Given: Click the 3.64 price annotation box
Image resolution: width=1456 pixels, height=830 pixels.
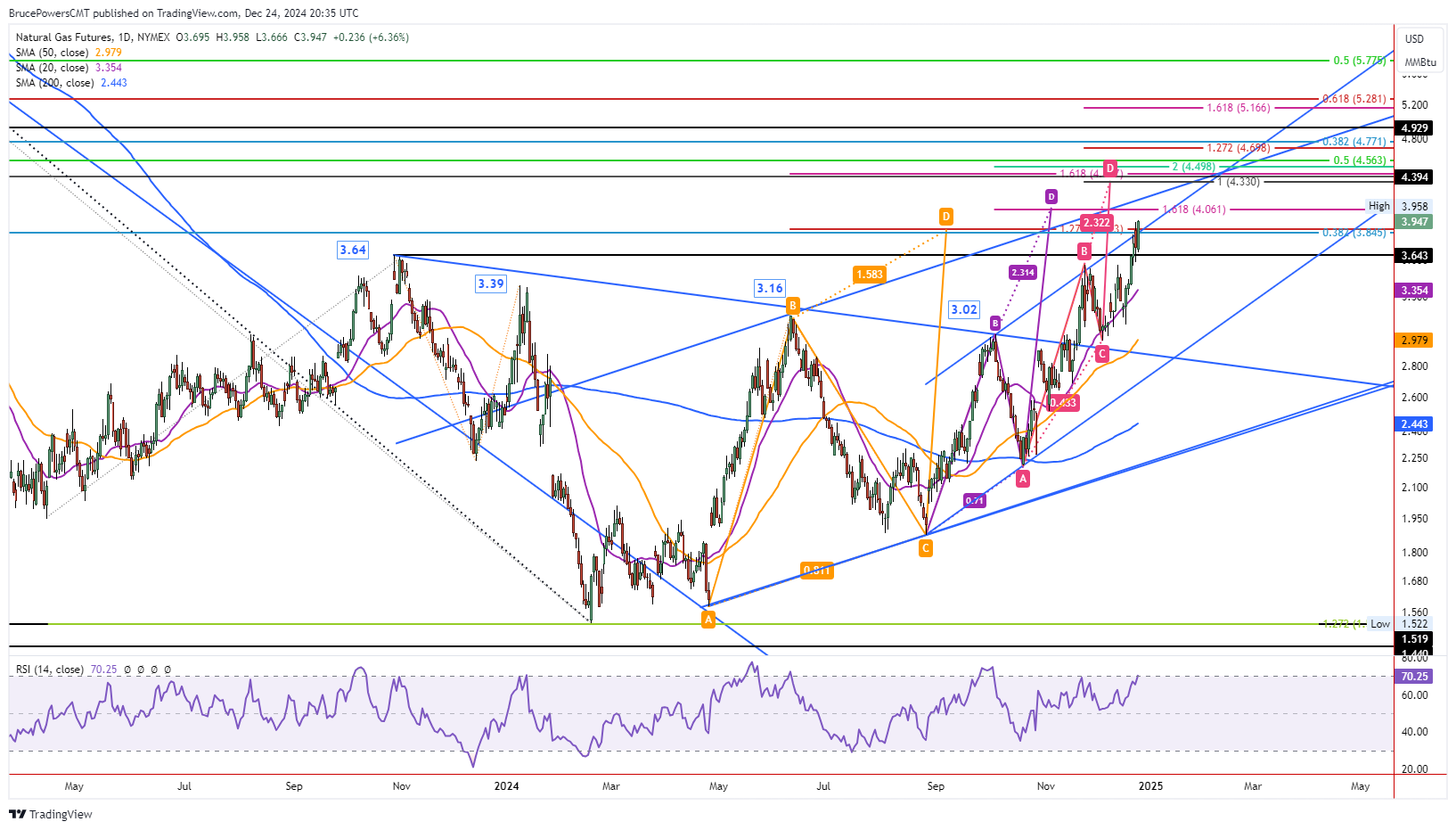Looking at the screenshot, I should point(353,250).
